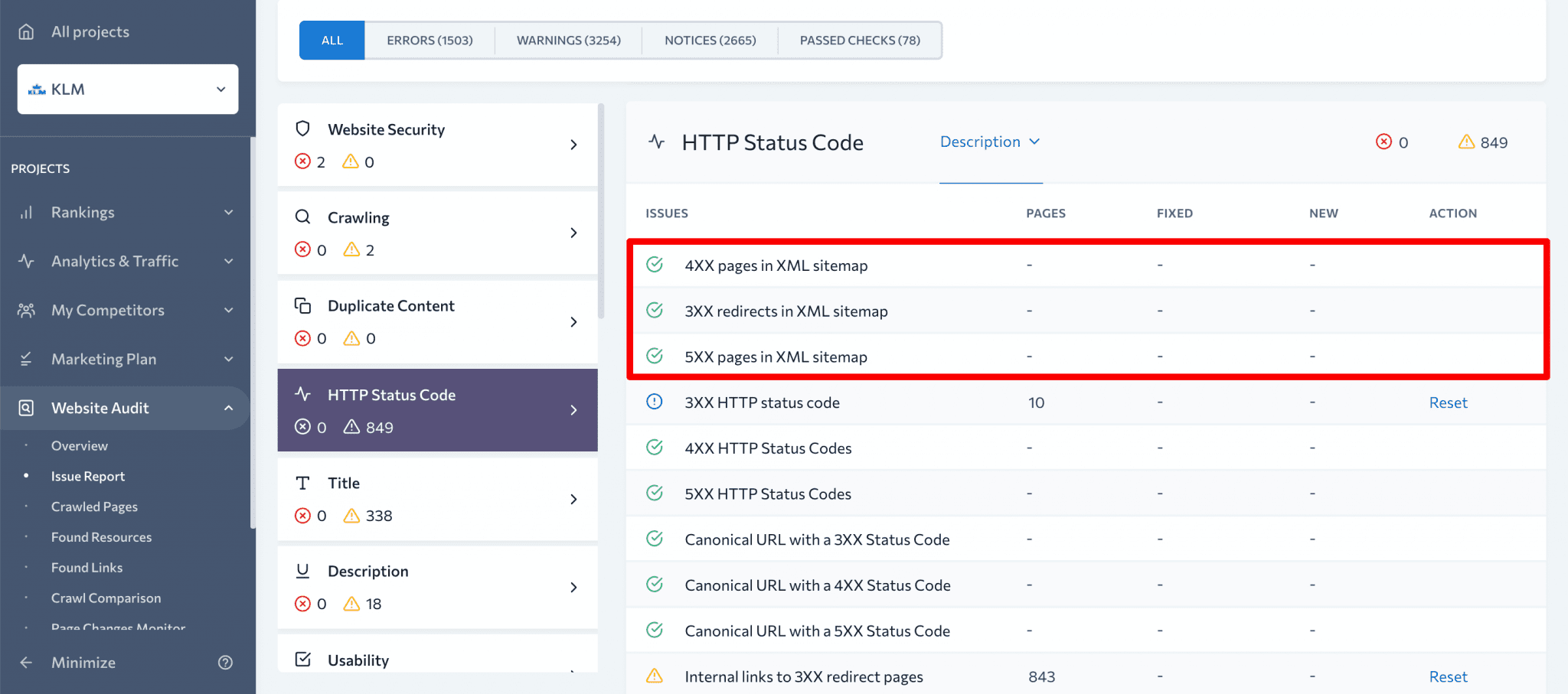Open the Crawl Comparison page

106,598
